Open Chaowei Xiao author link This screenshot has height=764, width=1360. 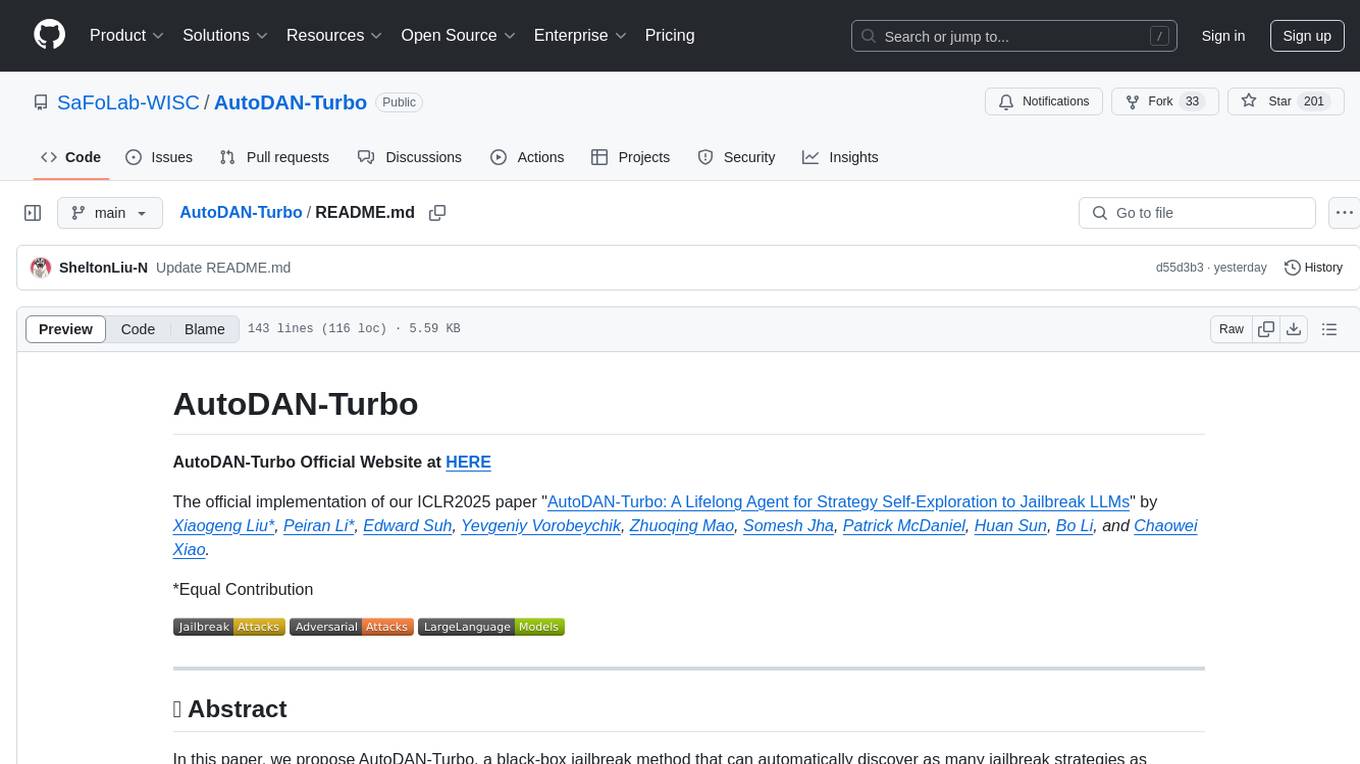click(x=1166, y=526)
